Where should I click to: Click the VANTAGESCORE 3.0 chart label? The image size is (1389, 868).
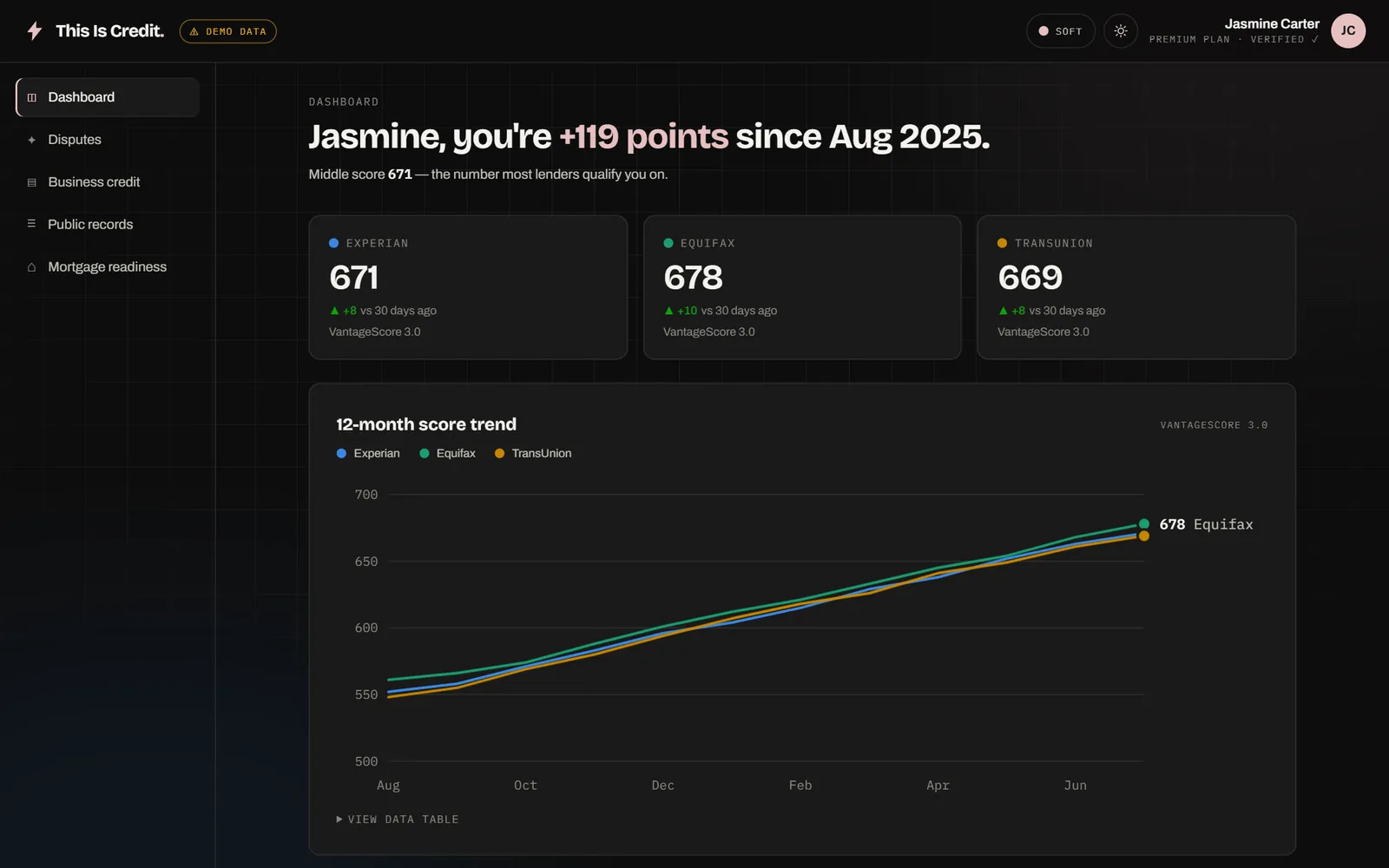[1214, 425]
